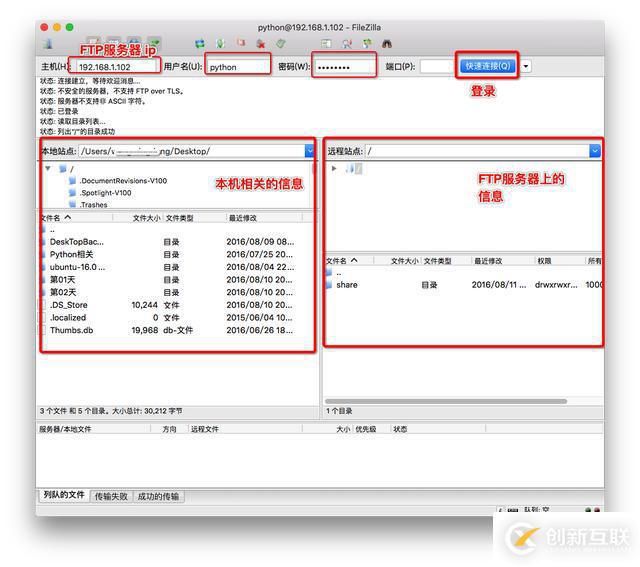Click the root folder icon in local tree
Viewport: 640px width, 567px height.
[x=63, y=169]
